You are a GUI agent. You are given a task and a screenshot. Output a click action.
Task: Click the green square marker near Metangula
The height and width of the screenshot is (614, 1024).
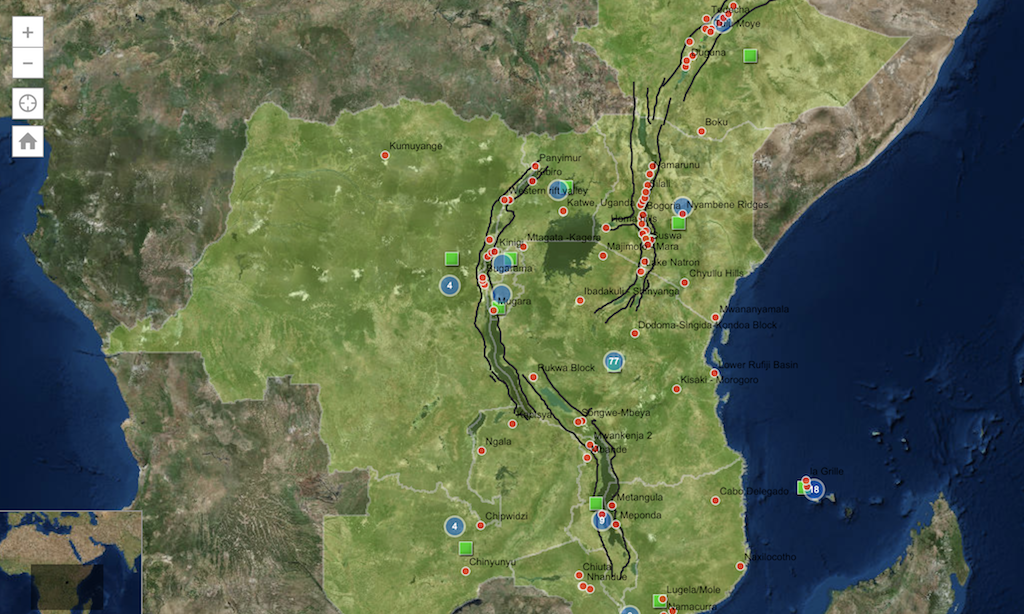594,503
